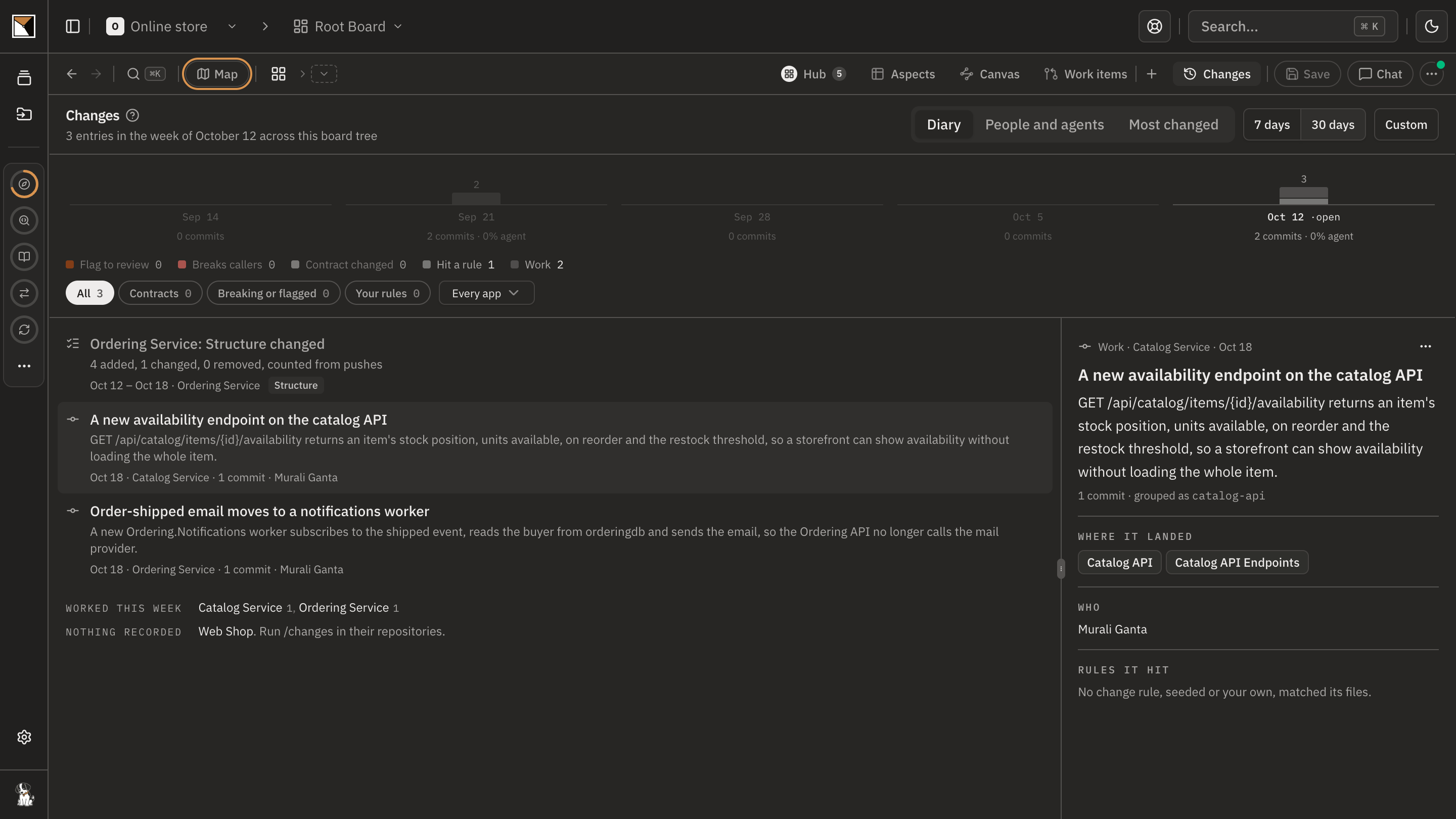Screen dimensions: 1456x819
Task: Switch to the Diary tab
Action: tap(943, 124)
